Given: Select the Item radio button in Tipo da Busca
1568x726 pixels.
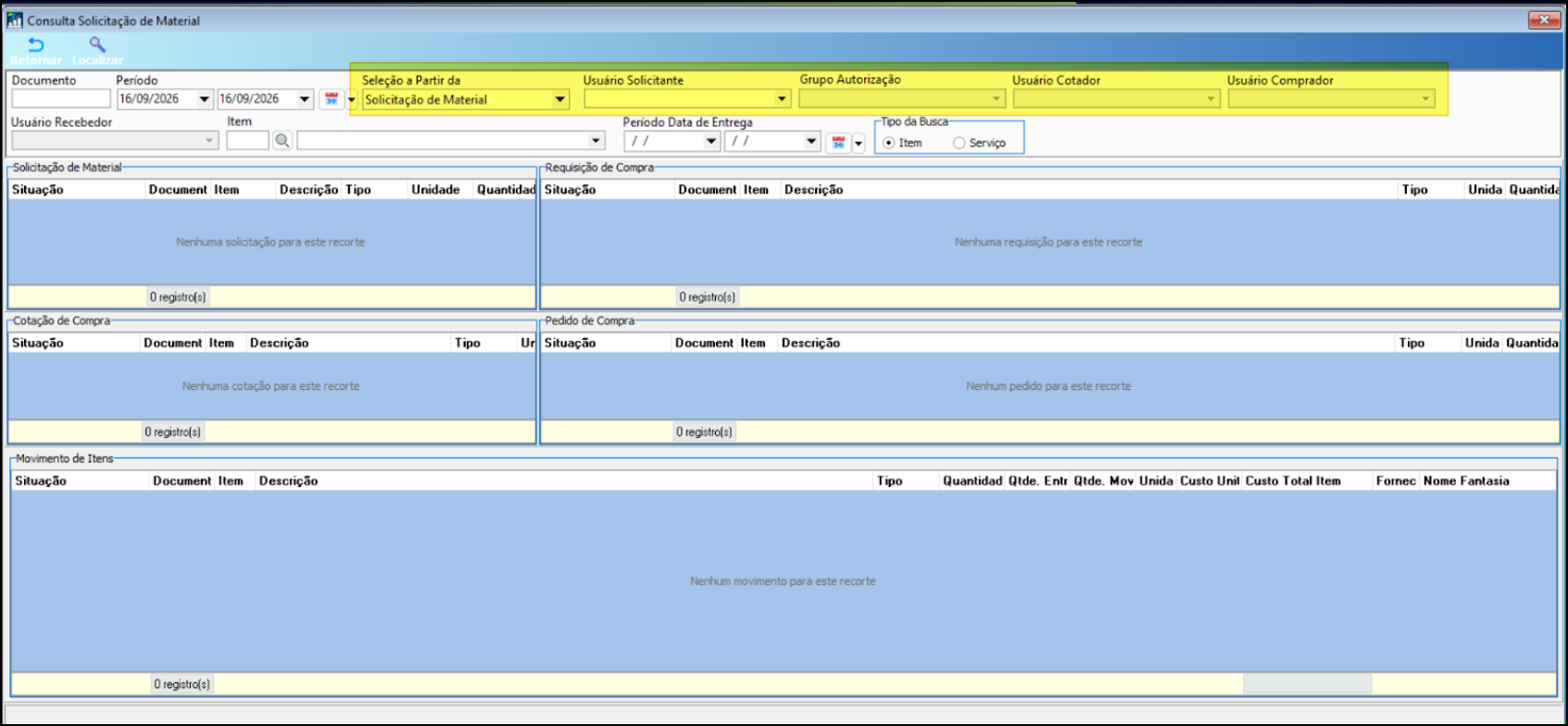Looking at the screenshot, I should click(888, 143).
